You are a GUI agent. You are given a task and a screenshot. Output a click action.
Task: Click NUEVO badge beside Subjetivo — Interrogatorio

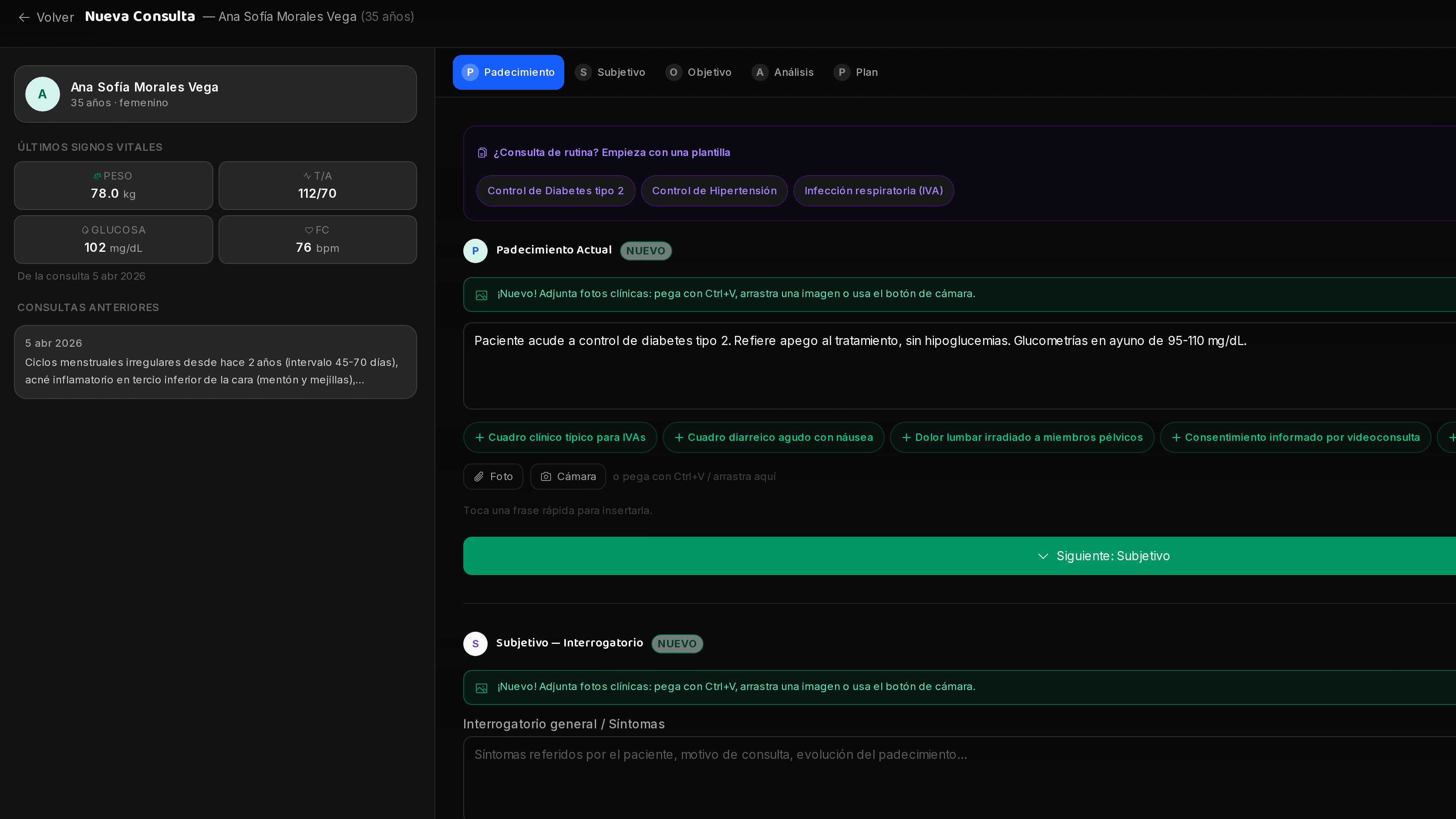[677, 644]
